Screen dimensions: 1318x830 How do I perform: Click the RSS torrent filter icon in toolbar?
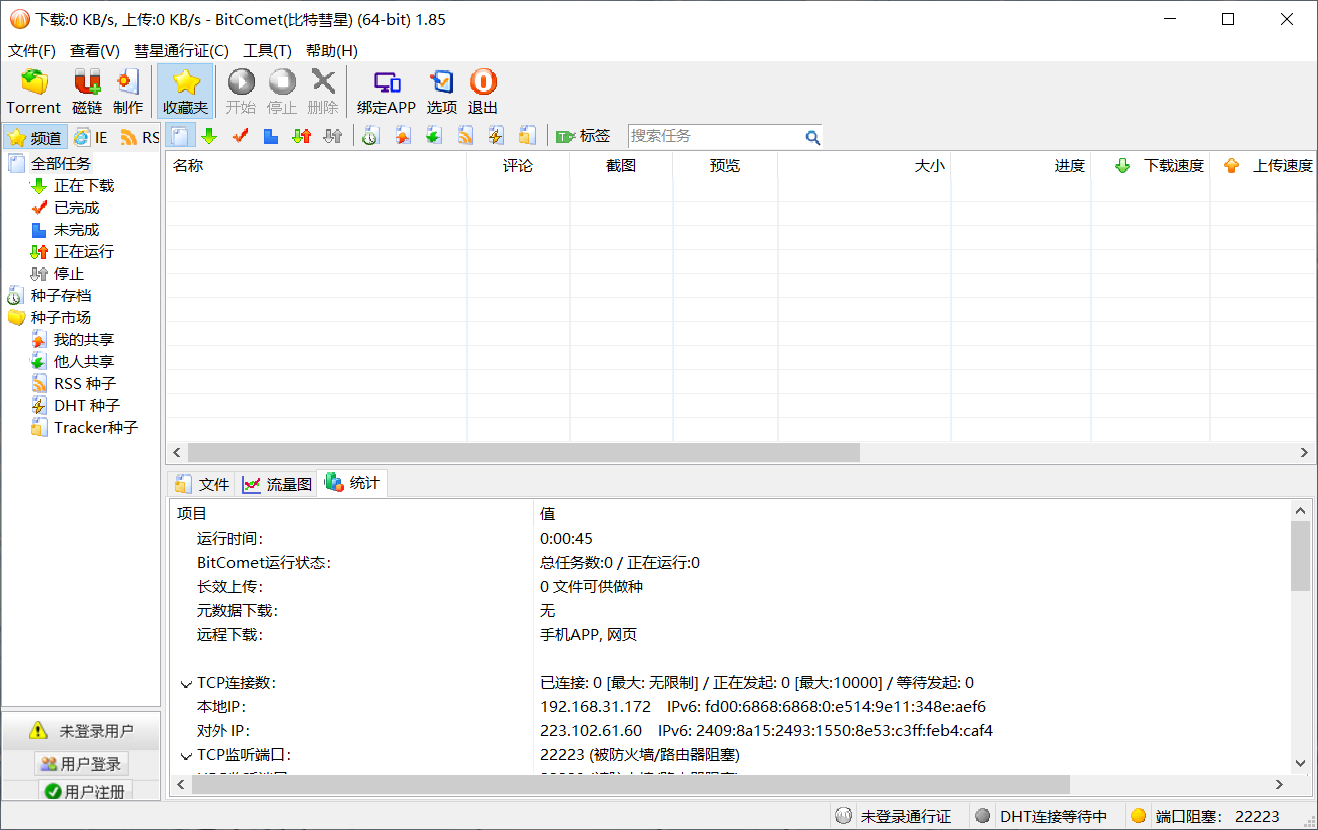tap(465, 136)
